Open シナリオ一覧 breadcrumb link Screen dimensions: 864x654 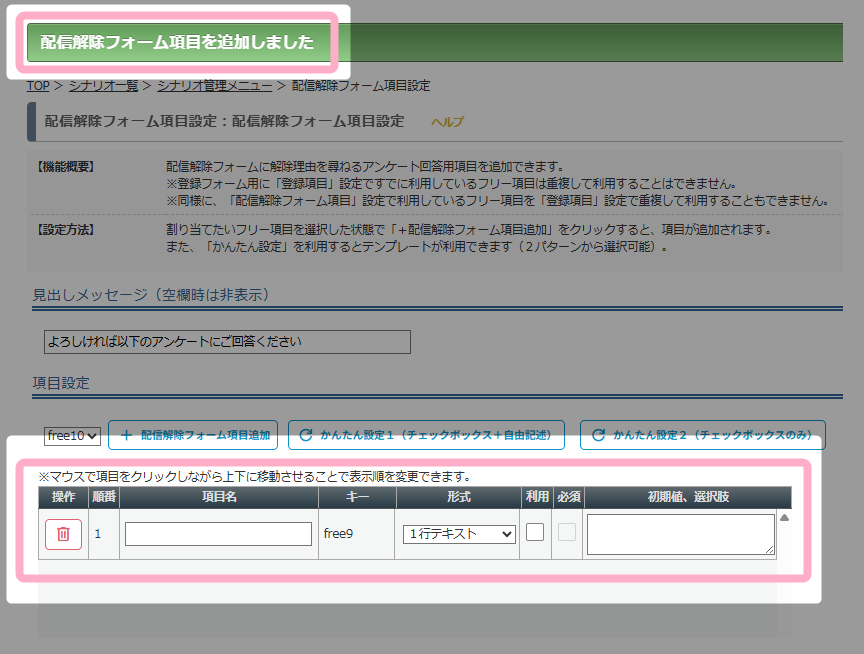click(x=103, y=86)
